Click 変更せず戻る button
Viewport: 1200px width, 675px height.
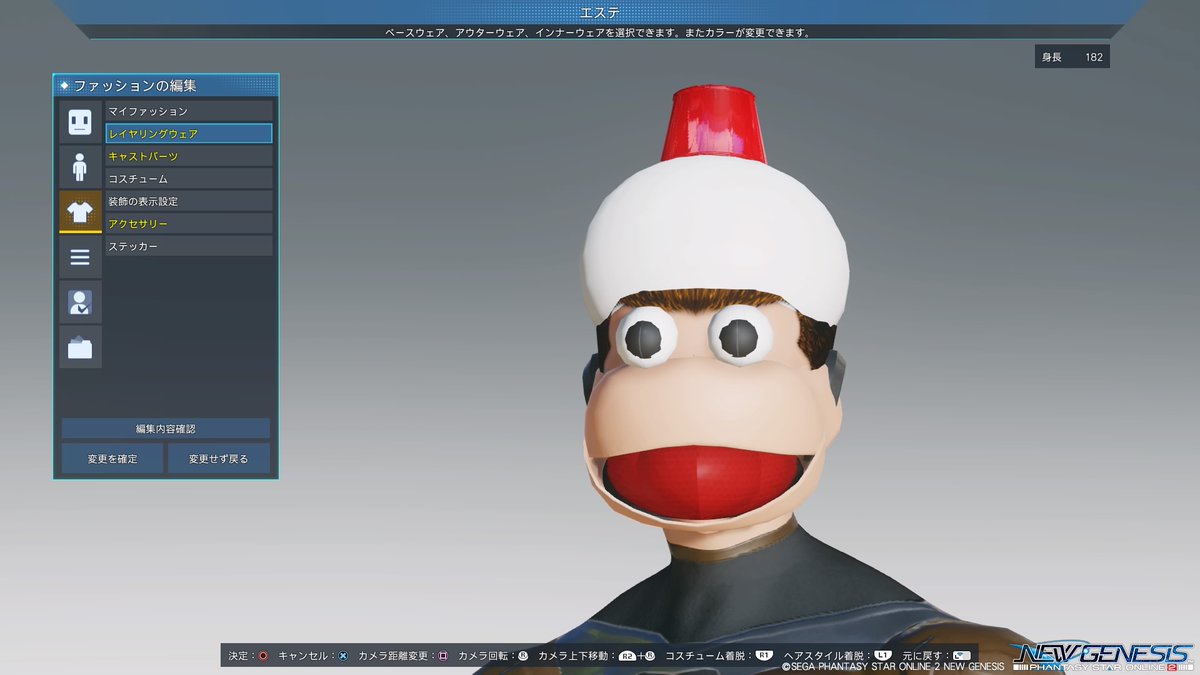(219, 458)
